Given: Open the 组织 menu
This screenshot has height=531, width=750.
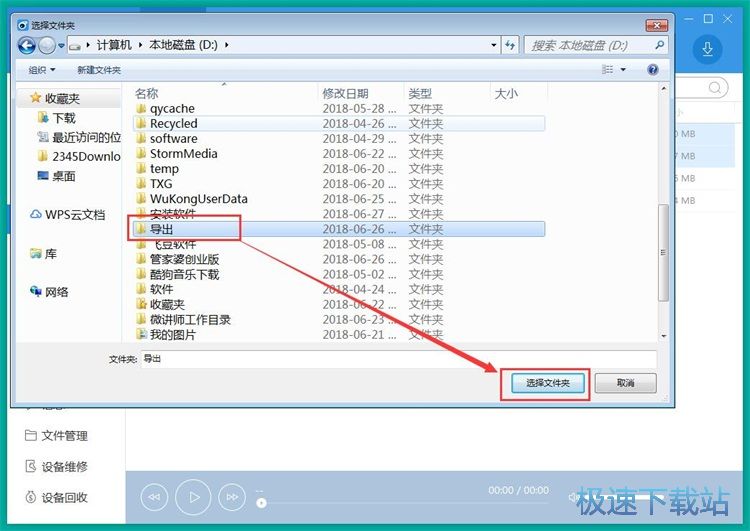Looking at the screenshot, I should [x=42, y=70].
